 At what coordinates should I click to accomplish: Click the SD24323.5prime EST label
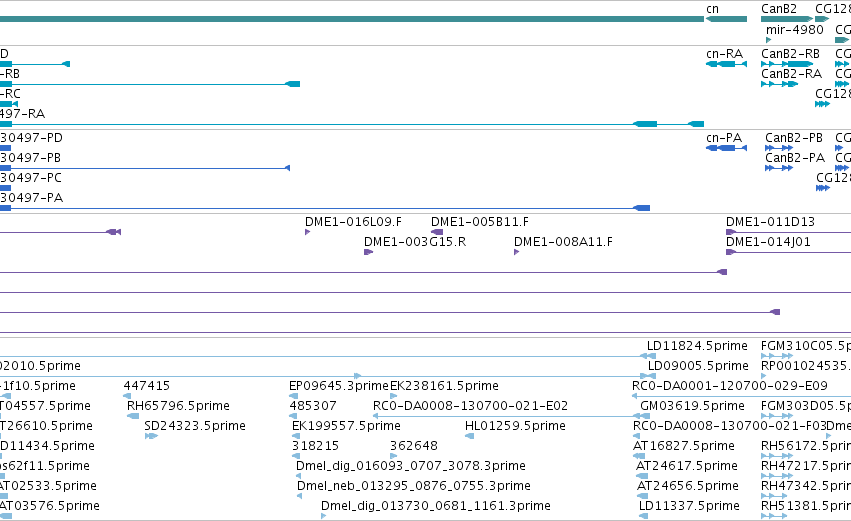(x=195, y=427)
